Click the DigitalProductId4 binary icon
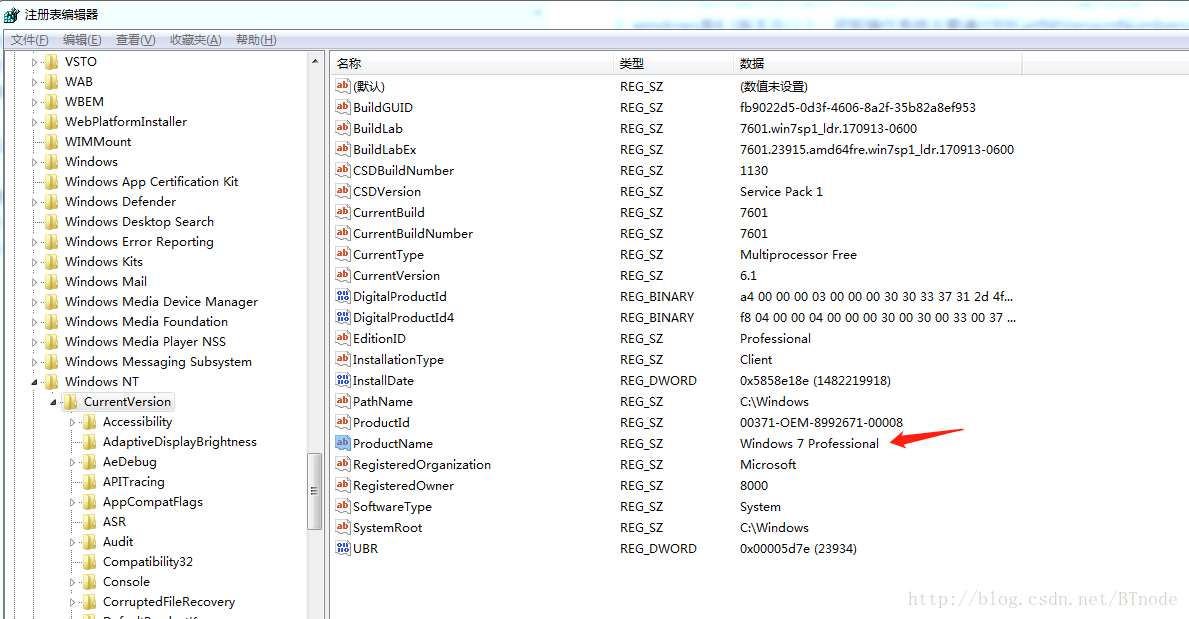Image resolution: width=1189 pixels, height=619 pixels. click(x=343, y=317)
